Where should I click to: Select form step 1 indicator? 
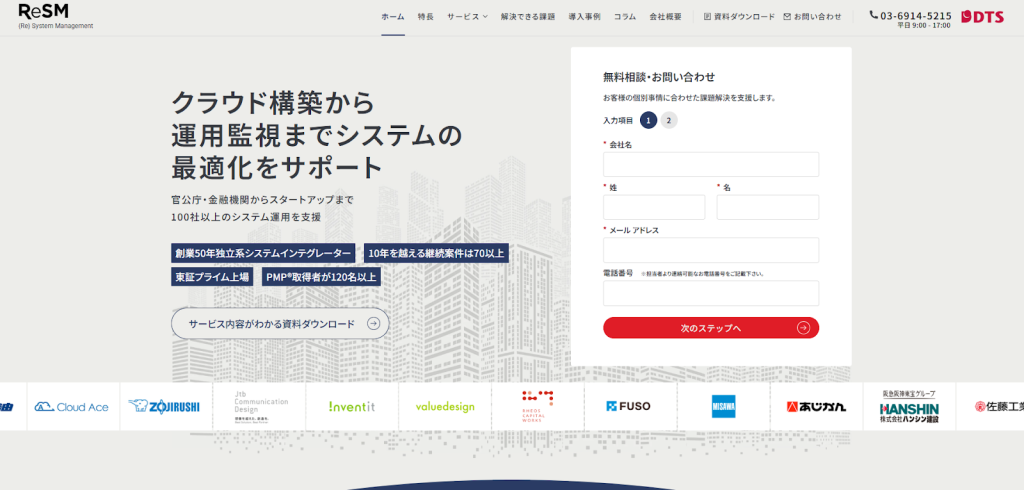pos(649,120)
